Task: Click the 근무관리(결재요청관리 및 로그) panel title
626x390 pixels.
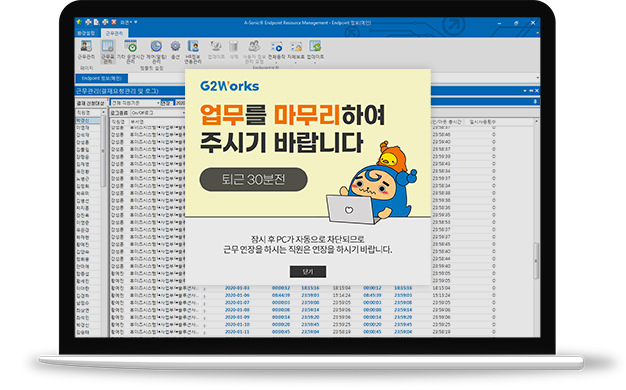Action: [117, 91]
